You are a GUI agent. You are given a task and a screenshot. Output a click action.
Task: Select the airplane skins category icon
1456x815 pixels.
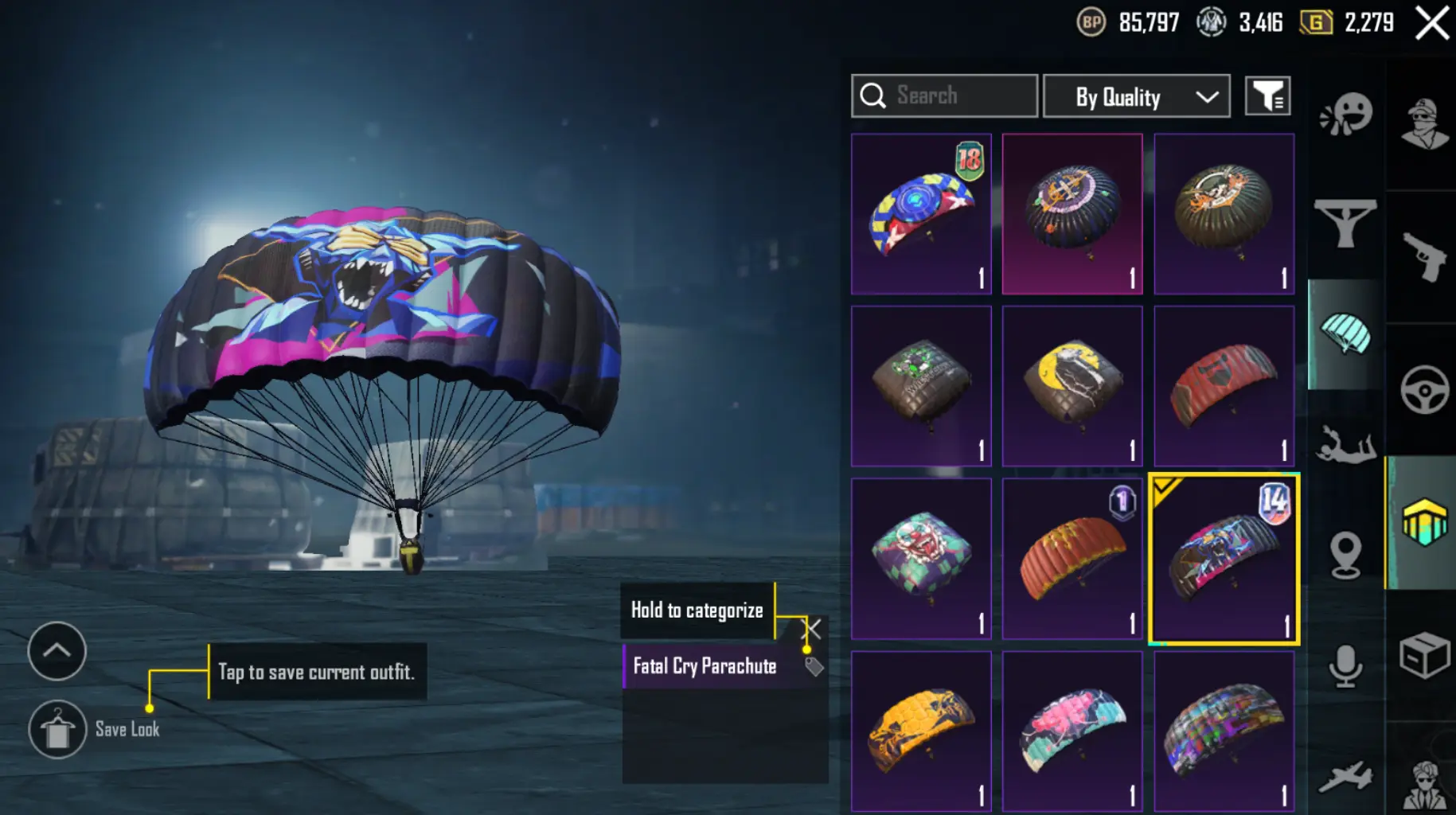point(1345,776)
